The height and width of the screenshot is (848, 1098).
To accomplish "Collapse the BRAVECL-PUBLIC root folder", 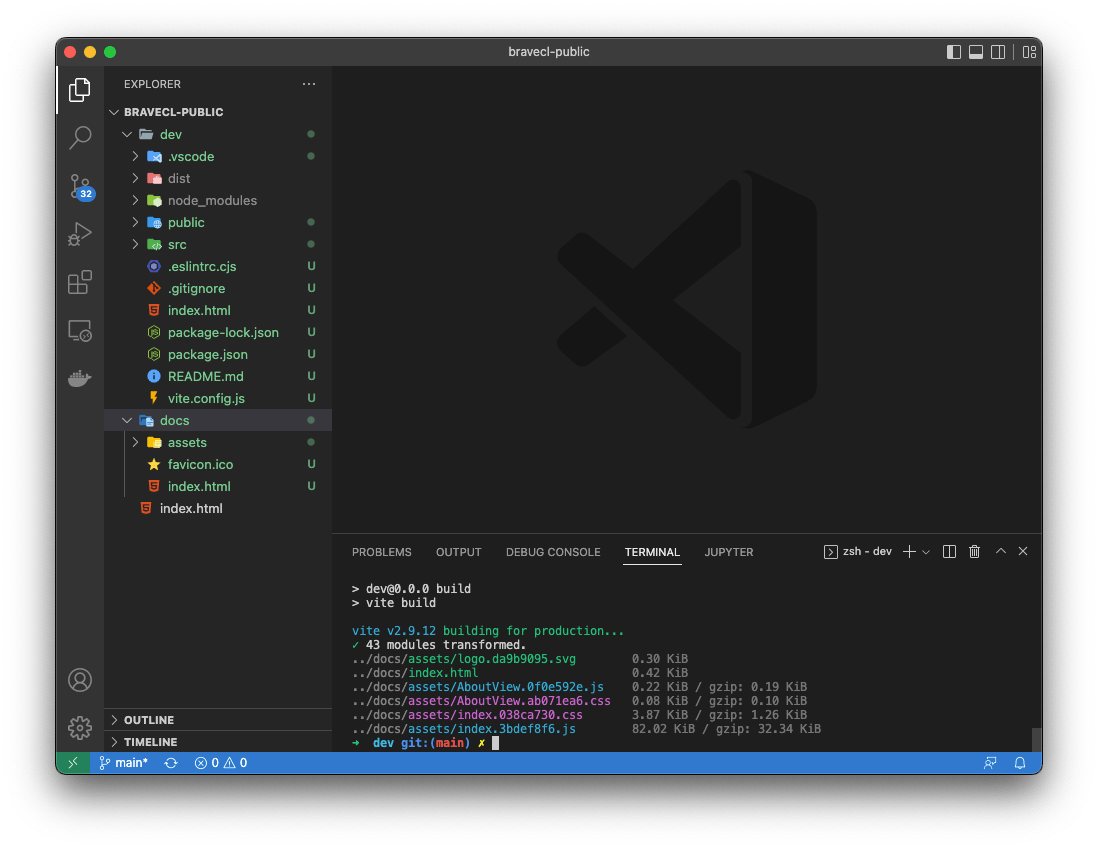I will click(218, 112).
